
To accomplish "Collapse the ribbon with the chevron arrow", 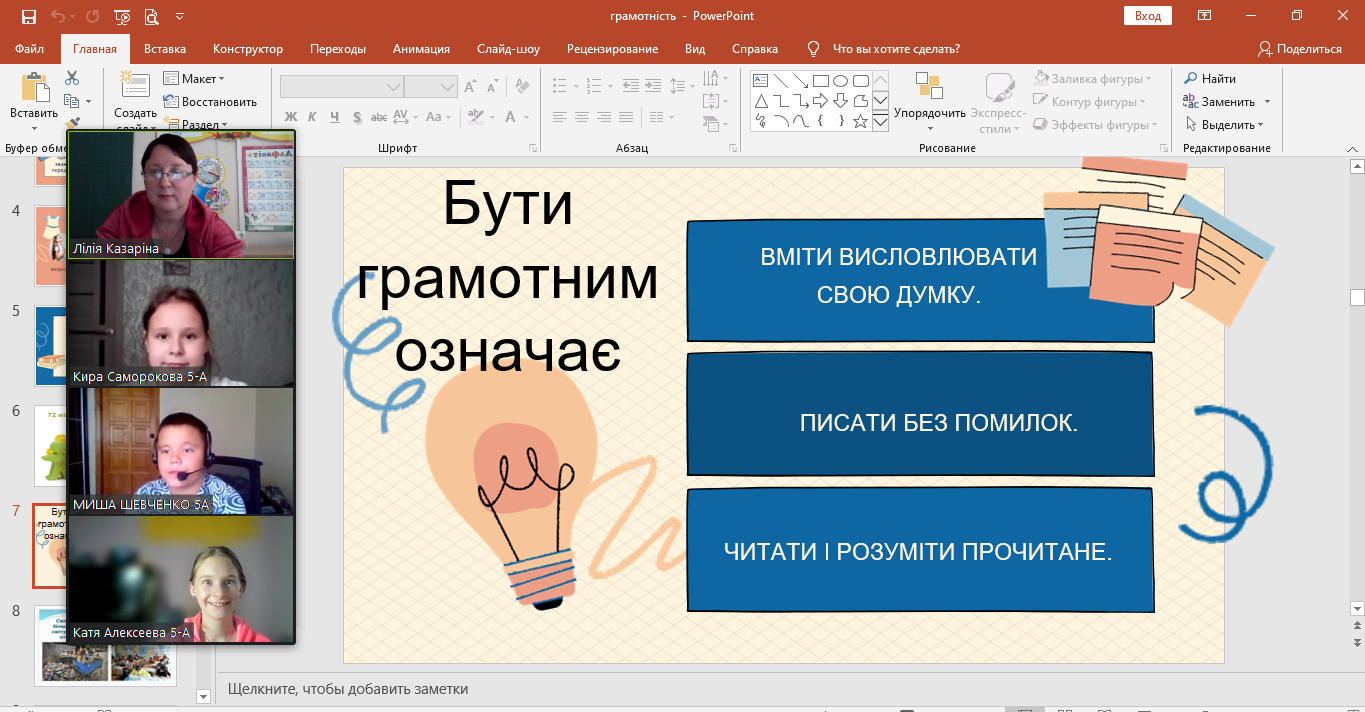I will 1354,148.
